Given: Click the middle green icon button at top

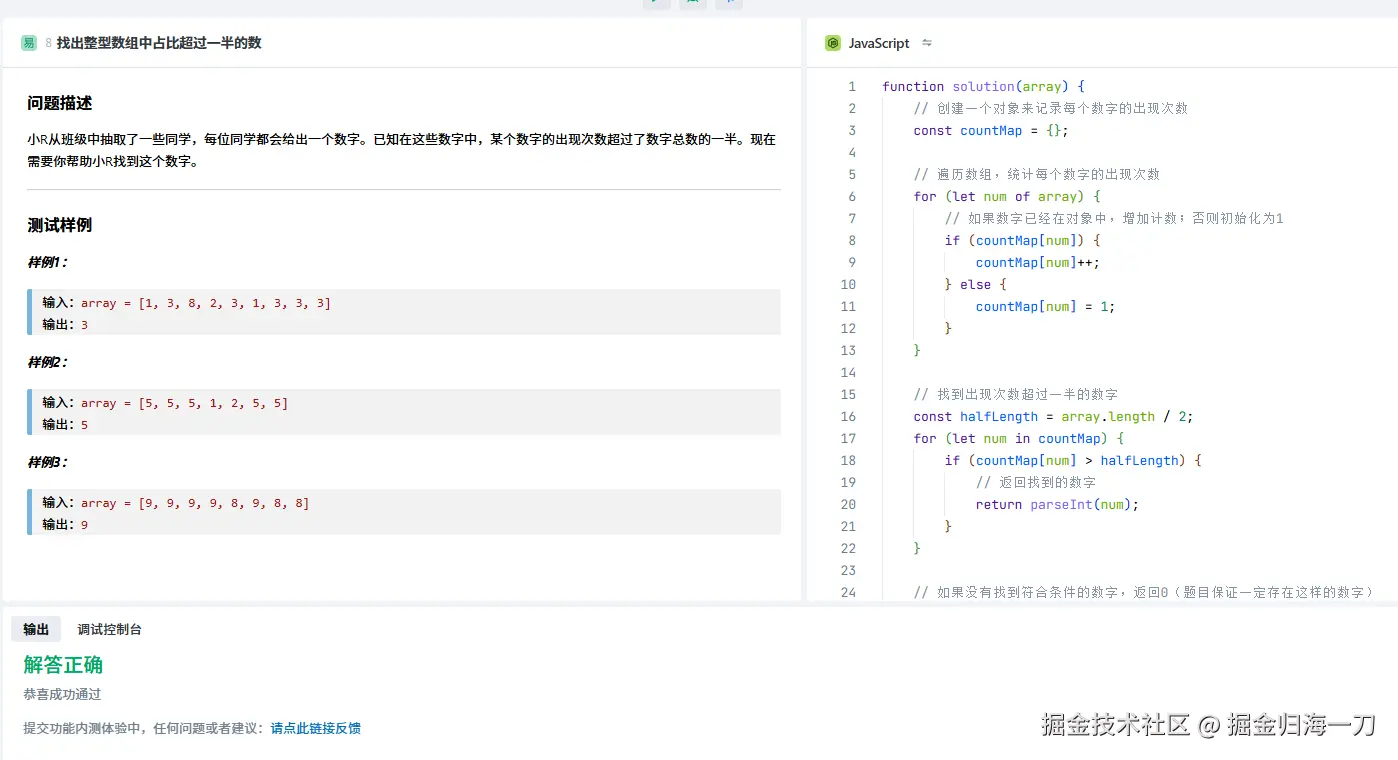Looking at the screenshot, I should pos(692,3).
